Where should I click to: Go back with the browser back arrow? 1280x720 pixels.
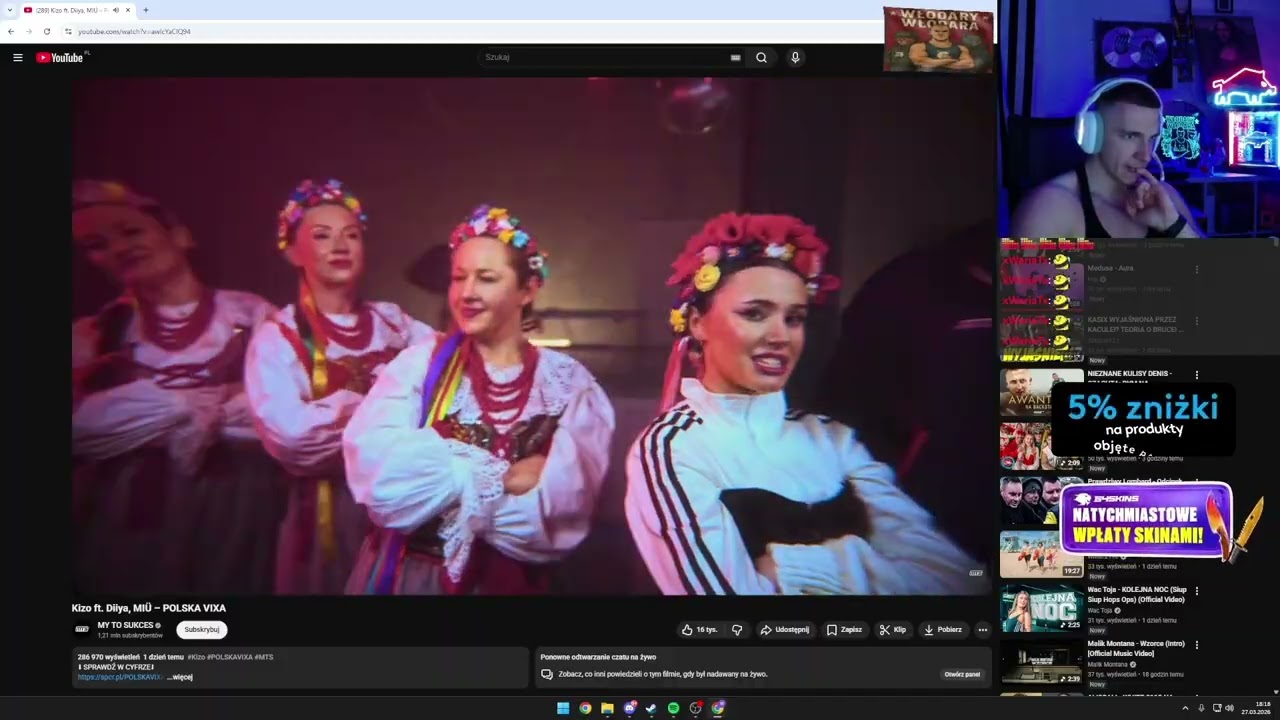(11, 31)
